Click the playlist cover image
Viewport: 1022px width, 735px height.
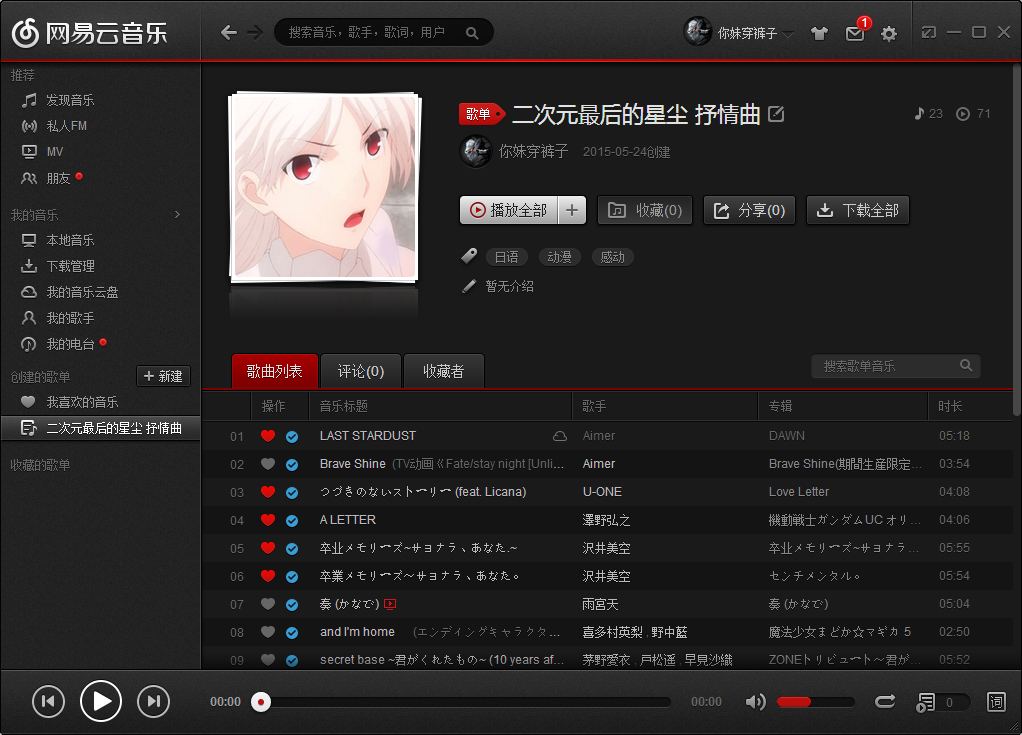(324, 187)
